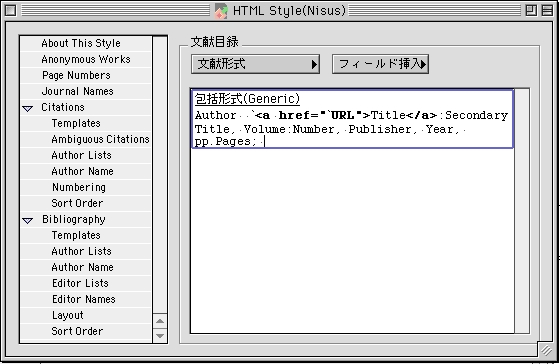Select Sort Order under Citations
The height and width of the screenshot is (364, 560).
(x=86, y=203)
